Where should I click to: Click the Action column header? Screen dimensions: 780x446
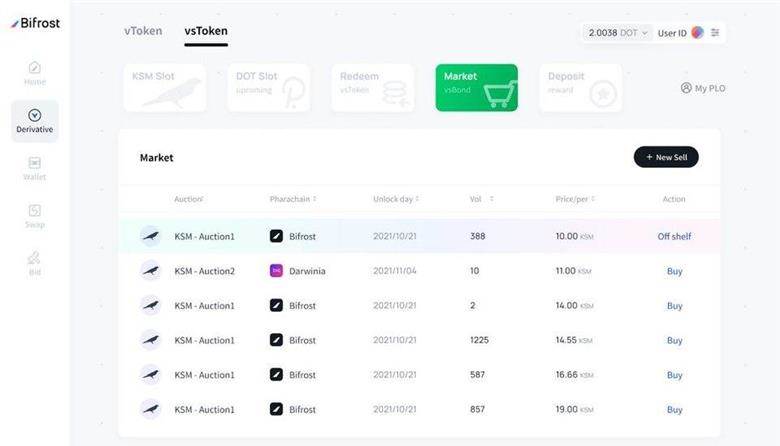click(x=674, y=199)
